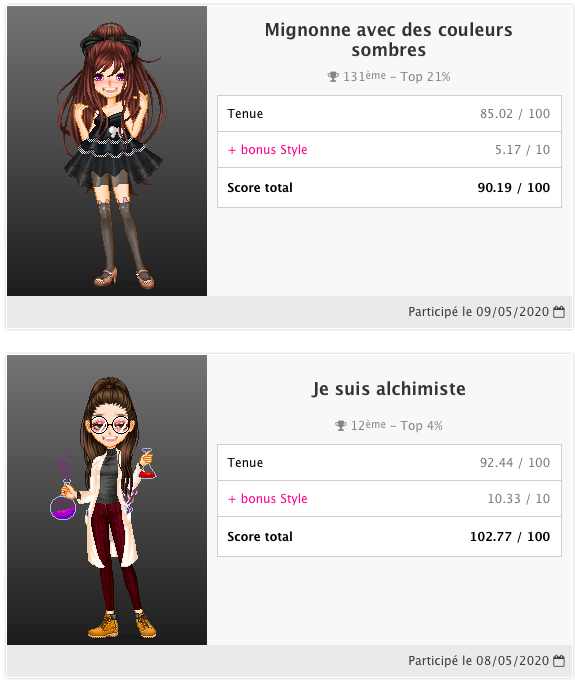Screen dimensions: 575x684
Task: Click Score total row showing 102.77
Action: (389, 537)
